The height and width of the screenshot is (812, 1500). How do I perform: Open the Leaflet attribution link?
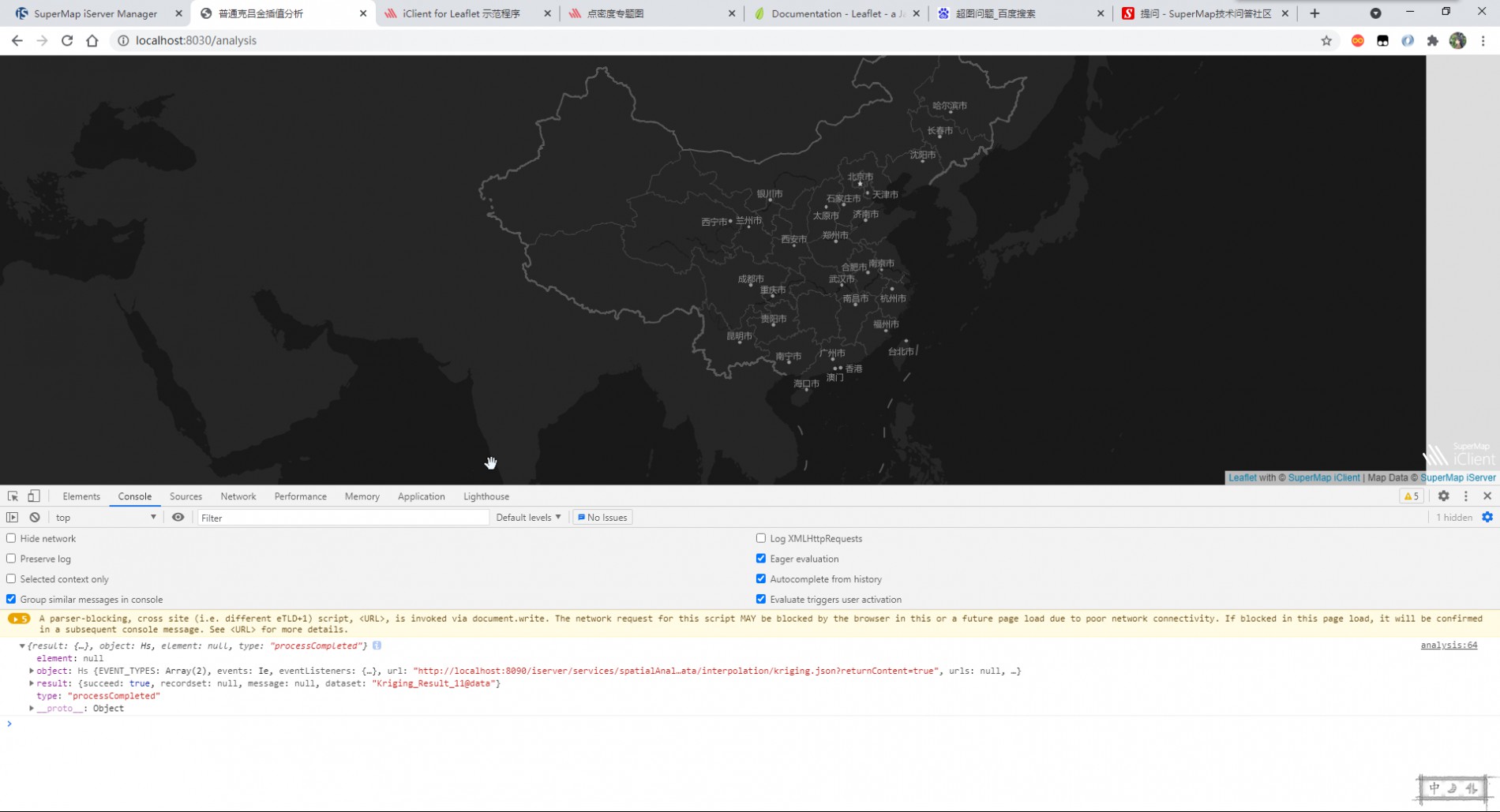tap(1242, 477)
